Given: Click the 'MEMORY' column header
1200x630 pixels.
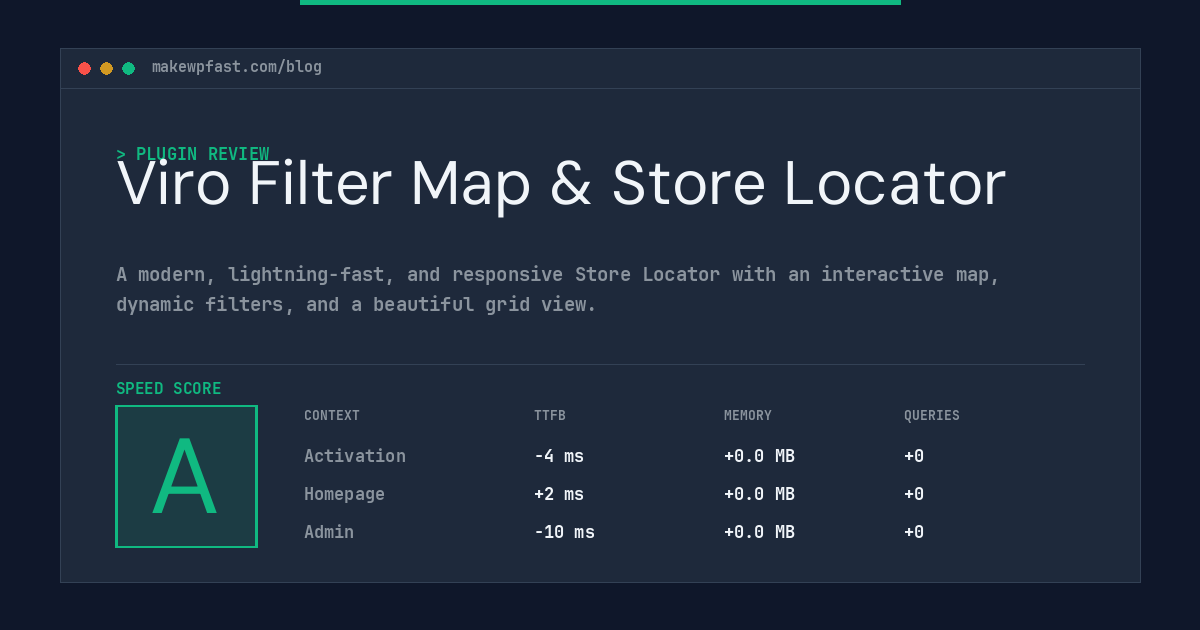Looking at the screenshot, I should 748,416.
